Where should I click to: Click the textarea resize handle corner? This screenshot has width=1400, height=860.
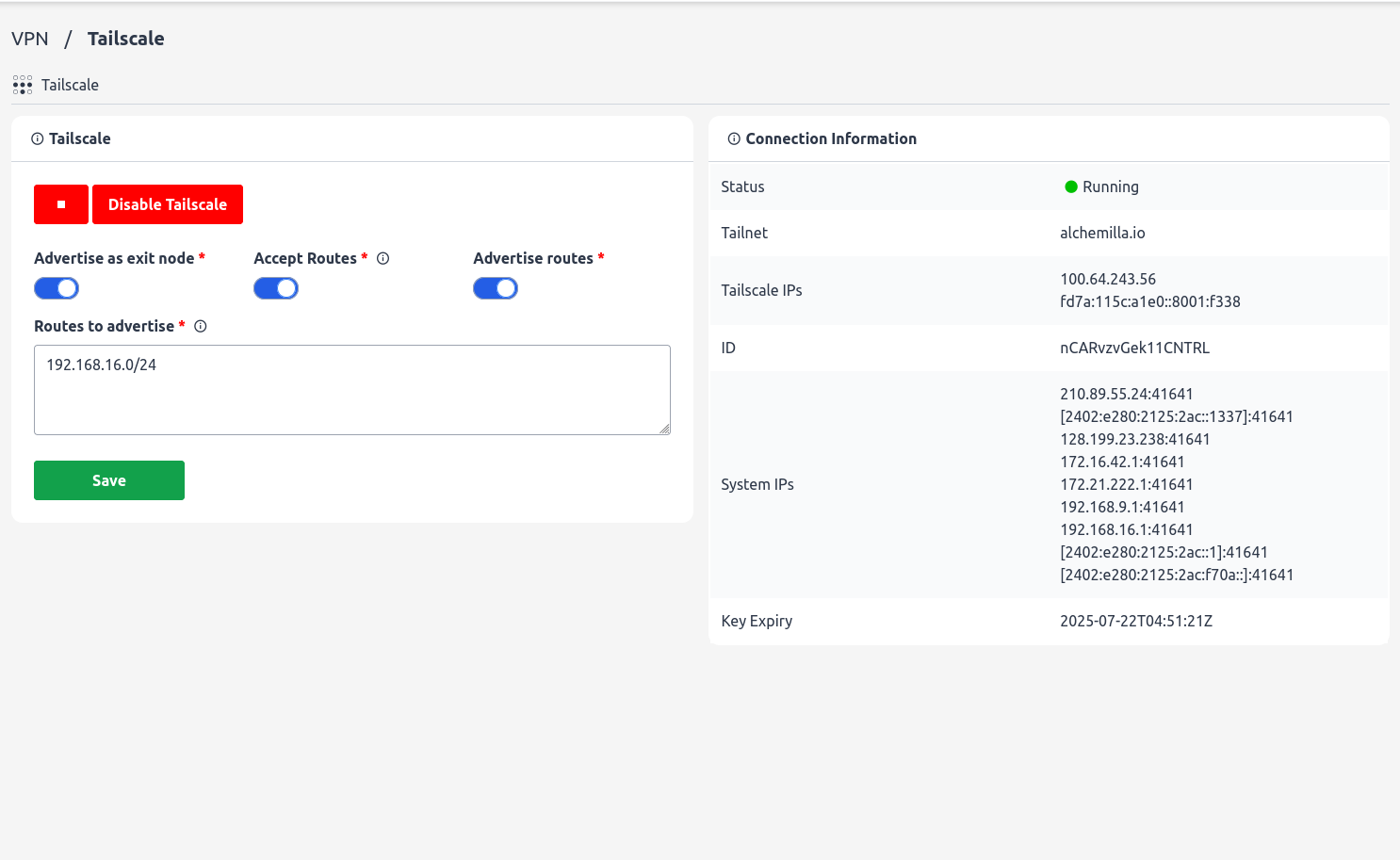pos(665,430)
